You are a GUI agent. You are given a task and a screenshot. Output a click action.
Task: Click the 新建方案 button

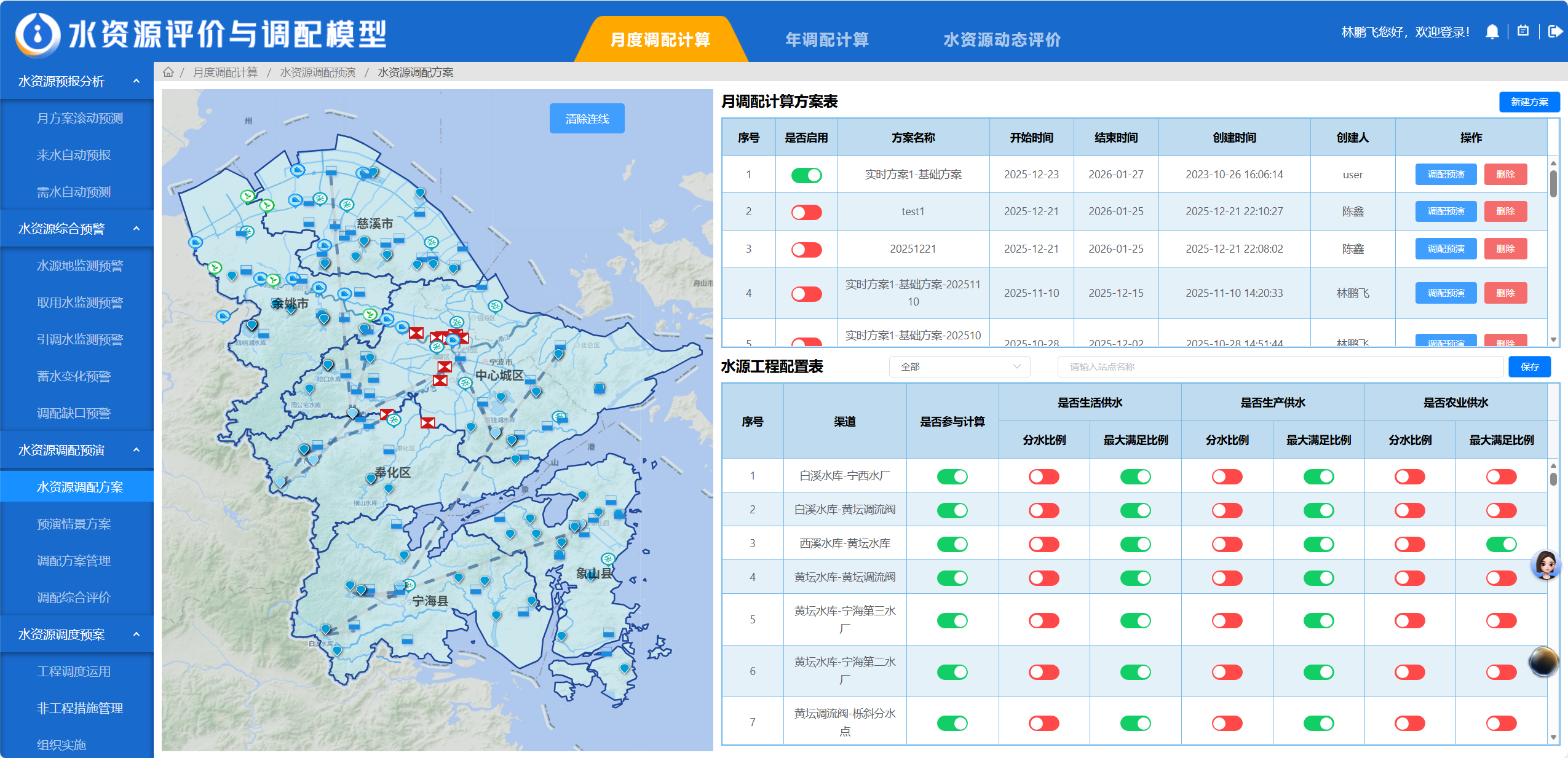tap(1529, 102)
